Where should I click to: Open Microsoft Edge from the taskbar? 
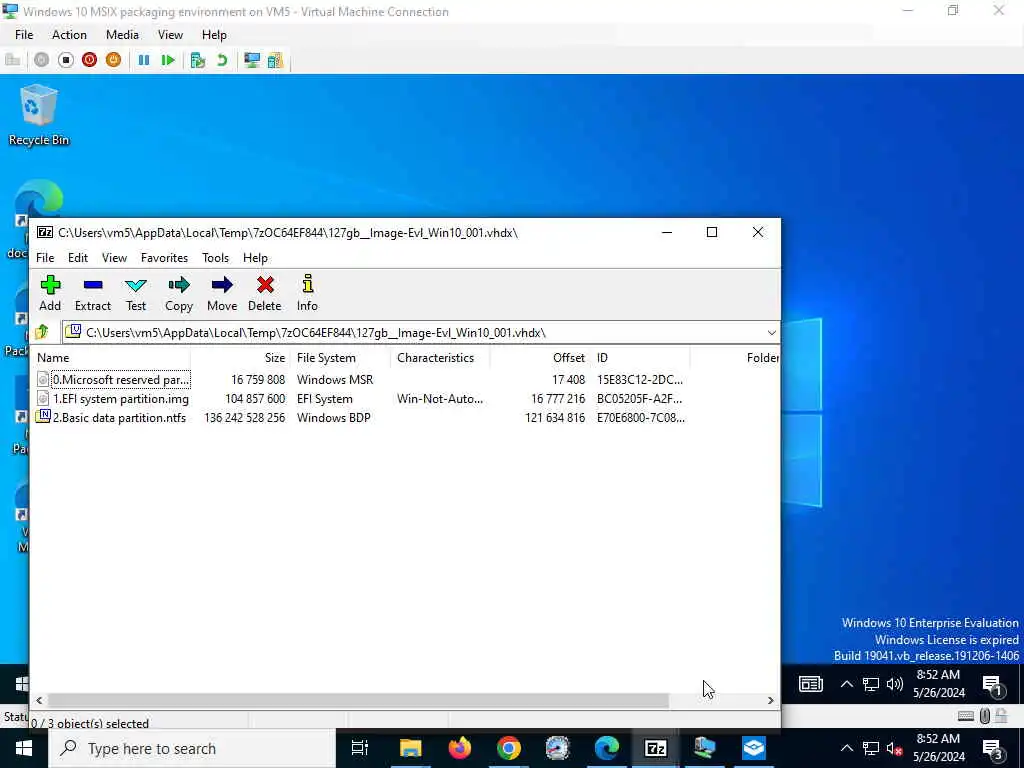[607, 748]
